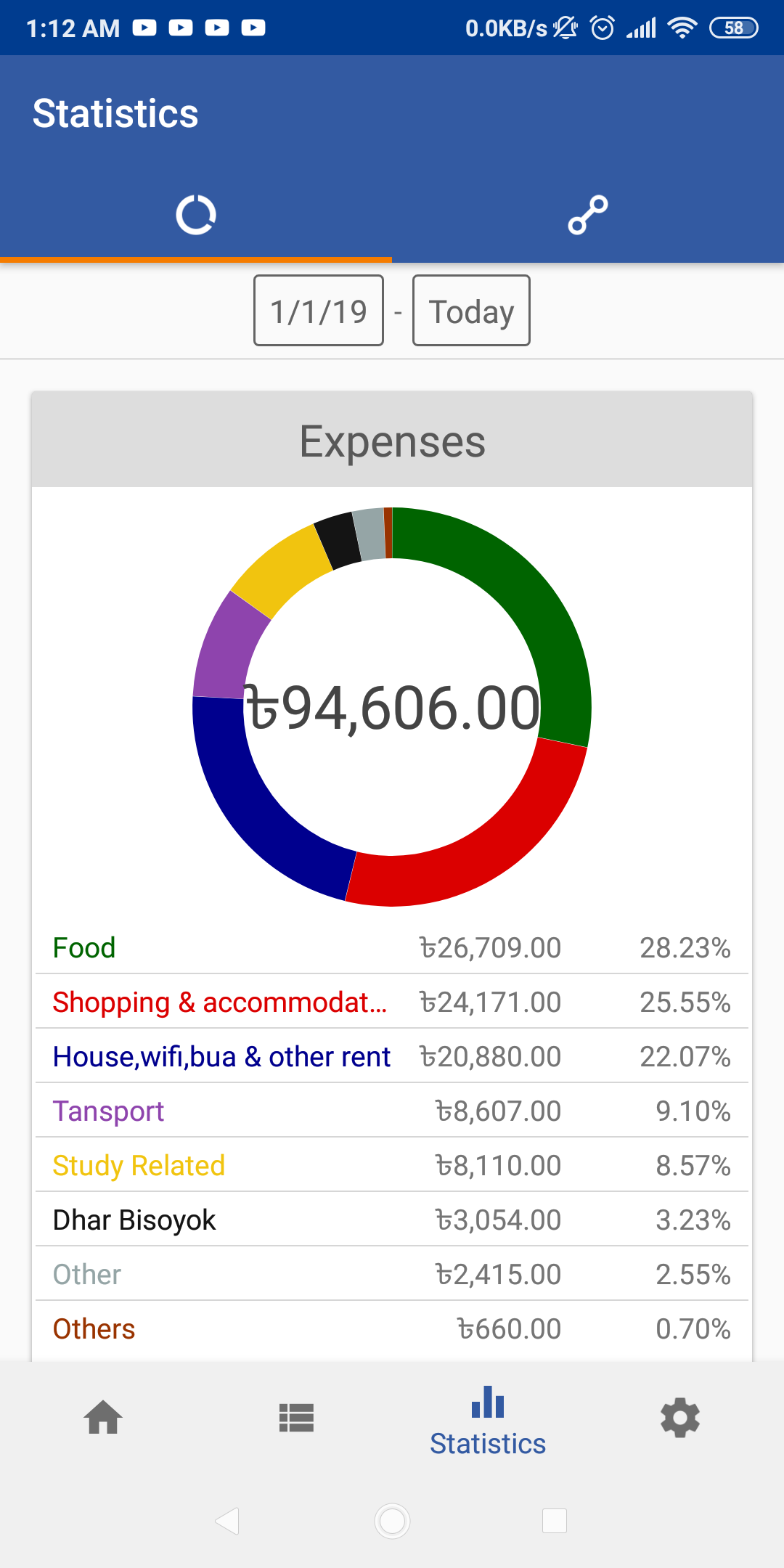Open the pie chart statistics tab
The height and width of the screenshot is (1568, 784).
[x=196, y=215]
